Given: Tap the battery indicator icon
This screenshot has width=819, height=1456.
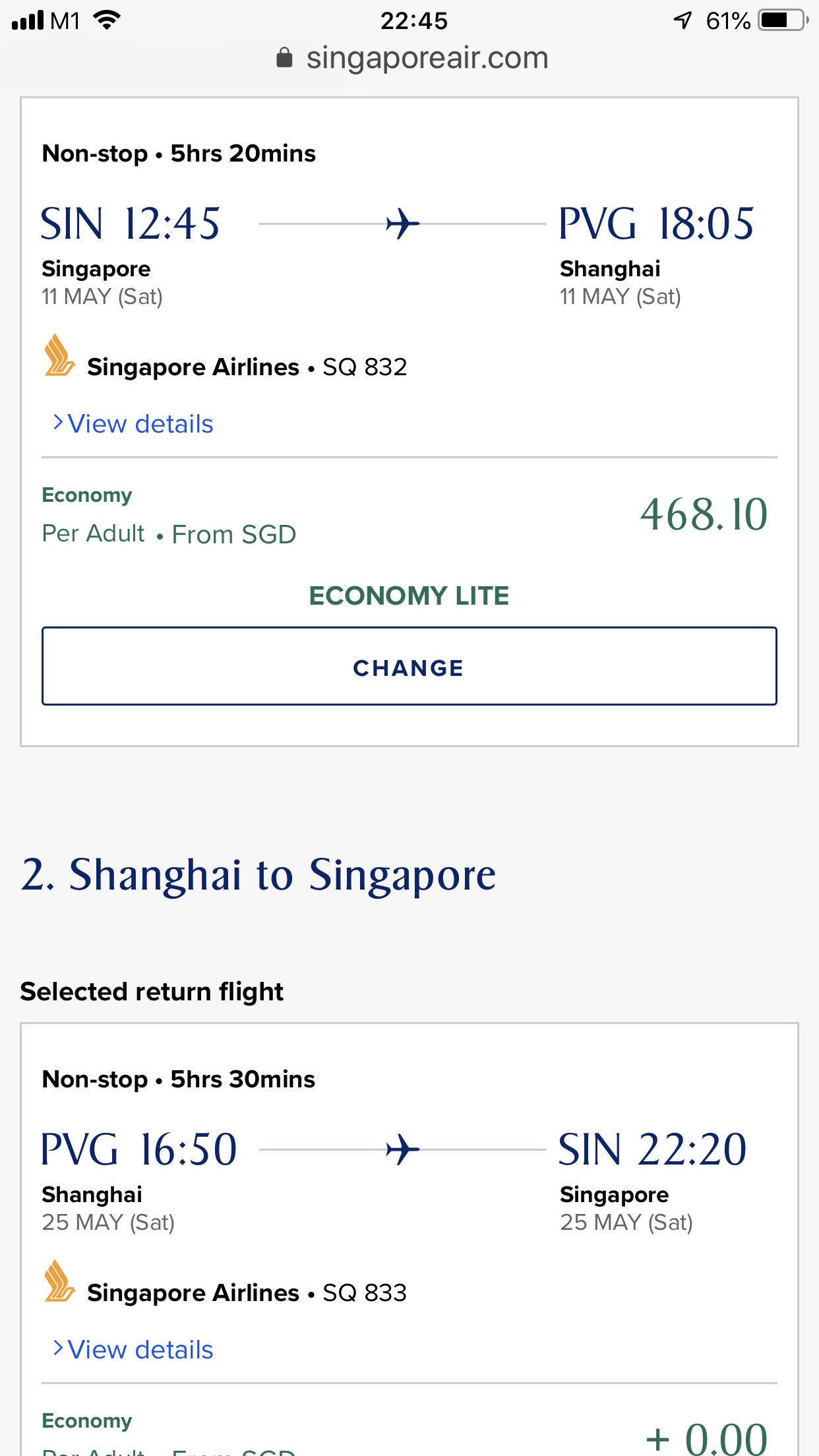Looking at the screenshot, I should pyautogui.click(x=782, y=20).
